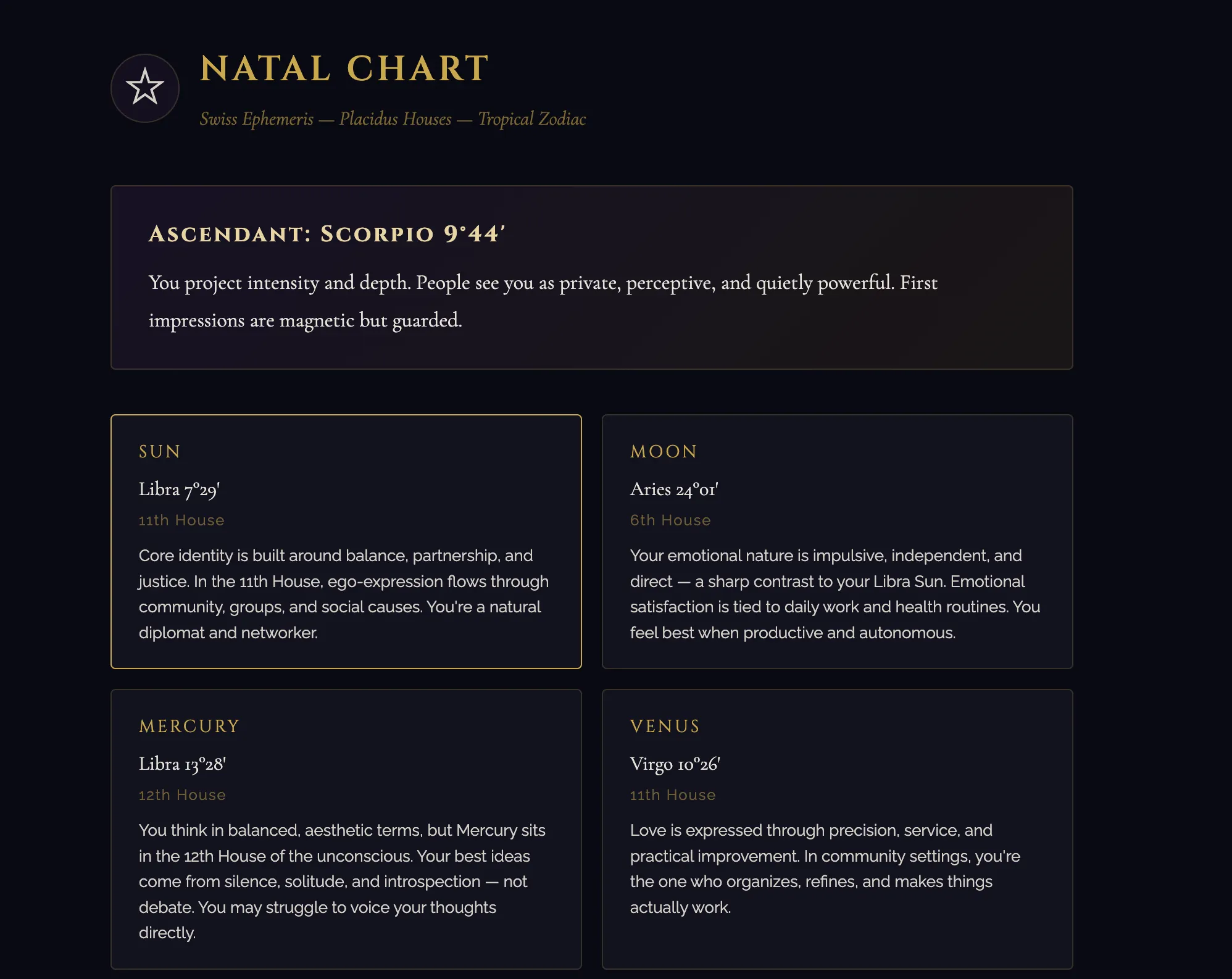Select the 6th House label
This screenshot has height=979, width=1232.
tap(670, 520)
